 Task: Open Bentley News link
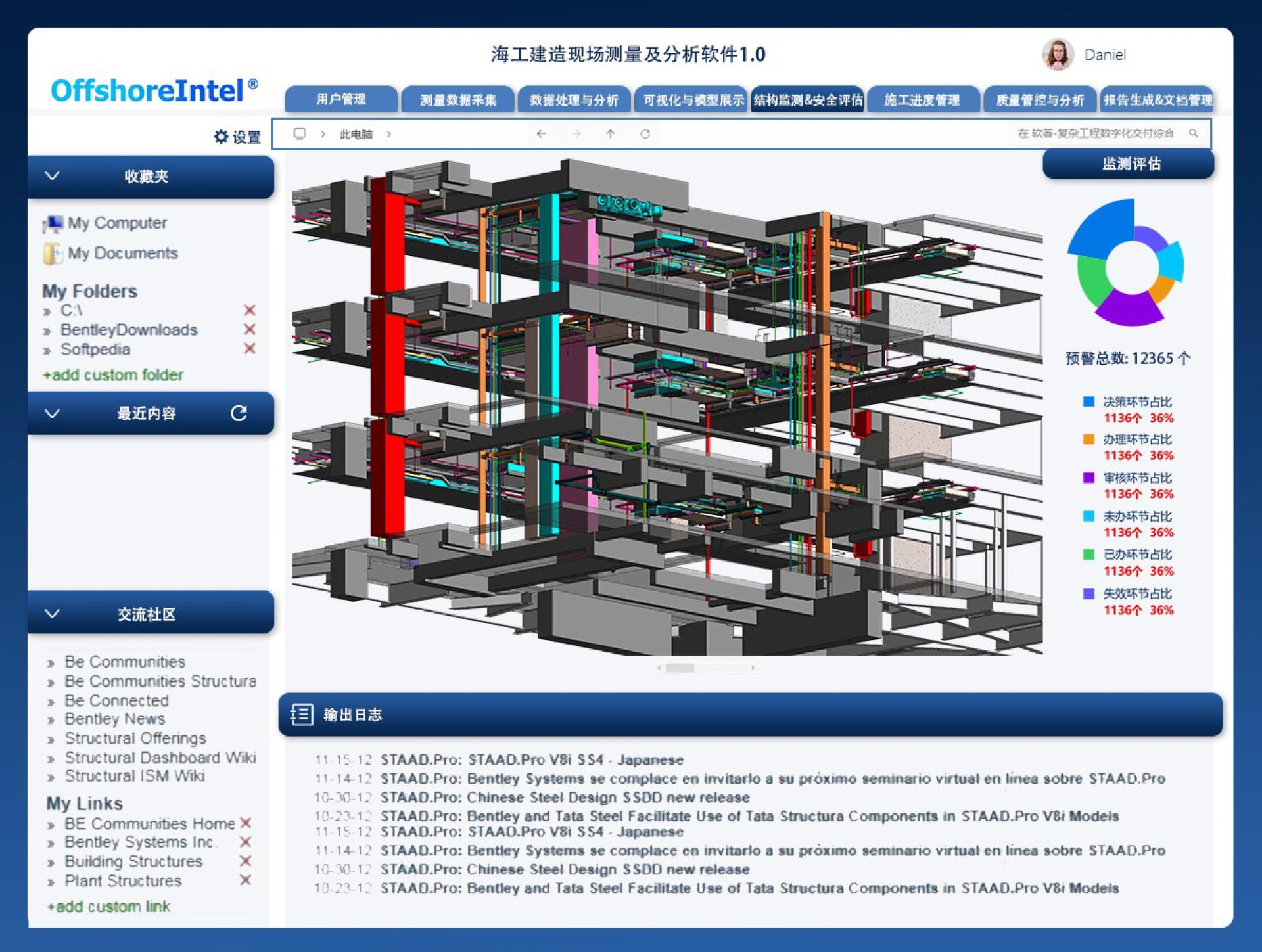pyautogui.click(x=115, y=719)
